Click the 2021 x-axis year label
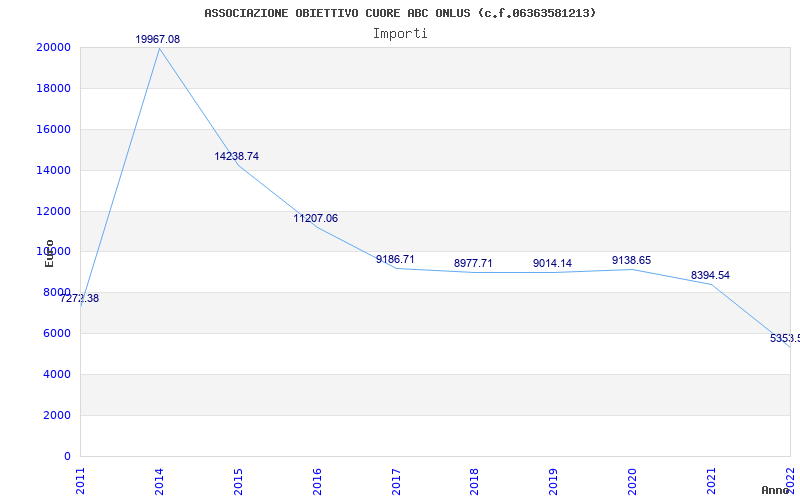The height and width of the screenshot is (500, 800). click(712, 481)
